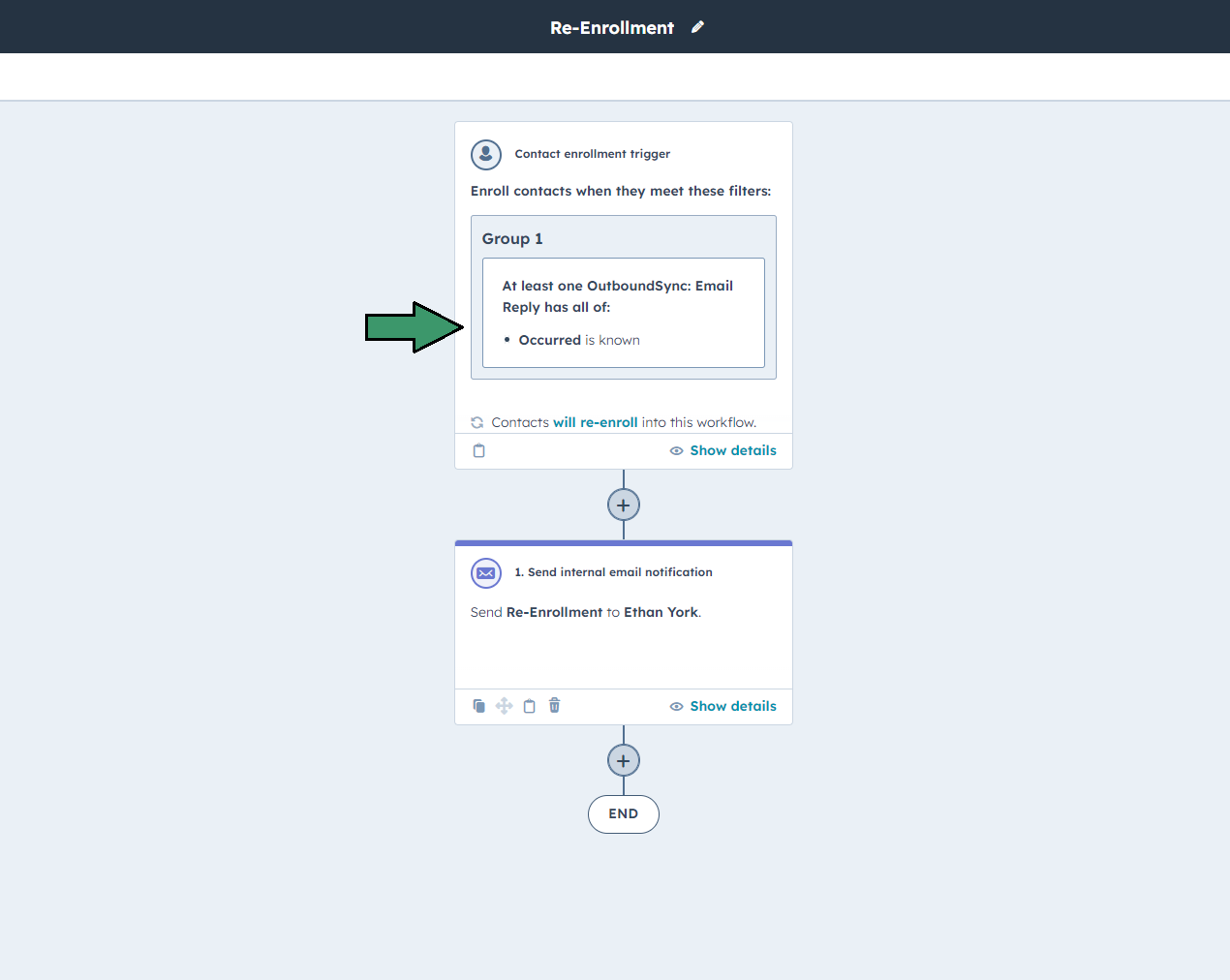The image size is (1230, 980).
Task: Show details of Send internal email action
Action: coord(723,706)
